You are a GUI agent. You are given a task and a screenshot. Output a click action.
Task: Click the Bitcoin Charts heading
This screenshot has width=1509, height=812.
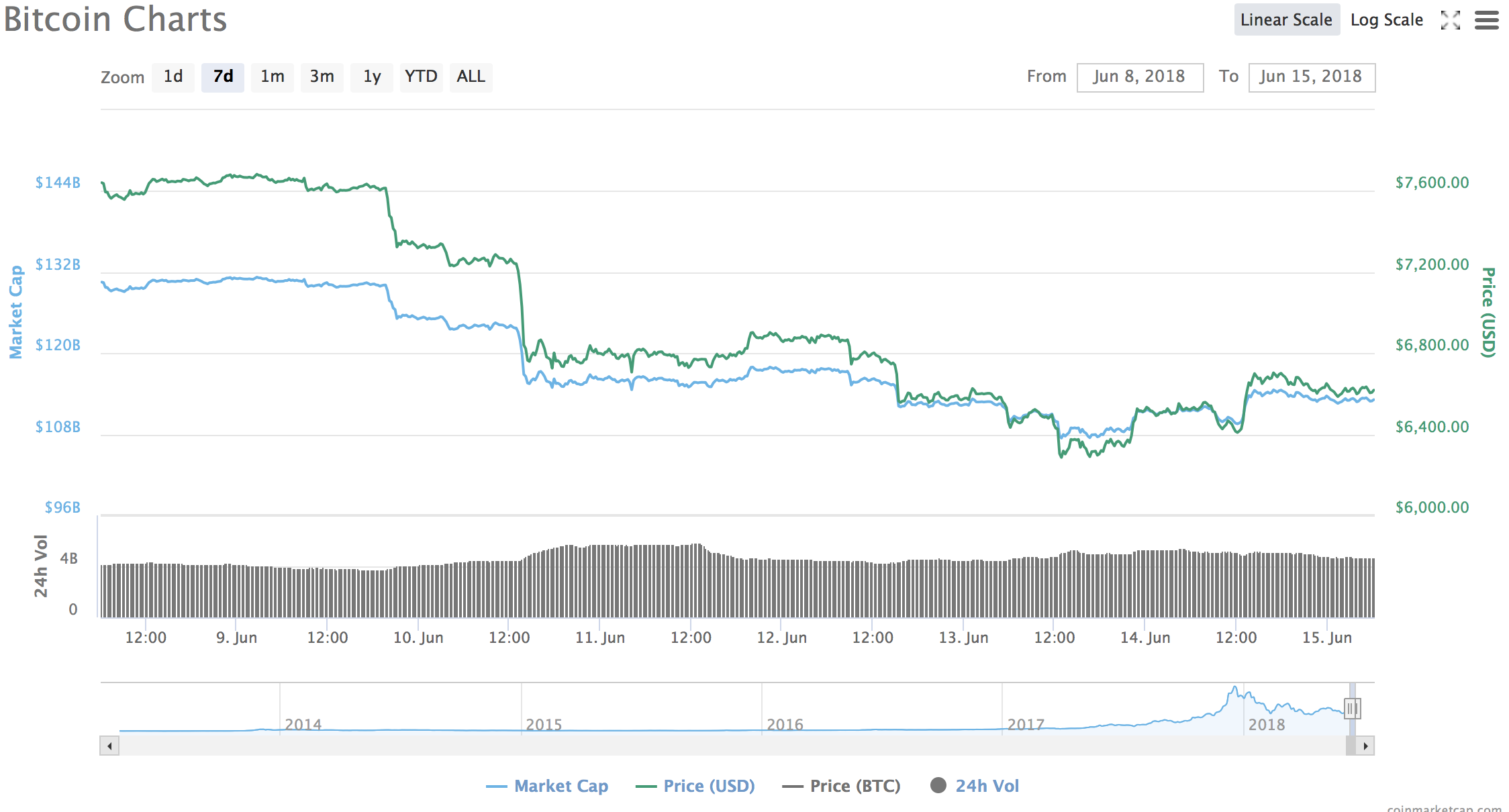pyautogui.click(x=115, y=19)
